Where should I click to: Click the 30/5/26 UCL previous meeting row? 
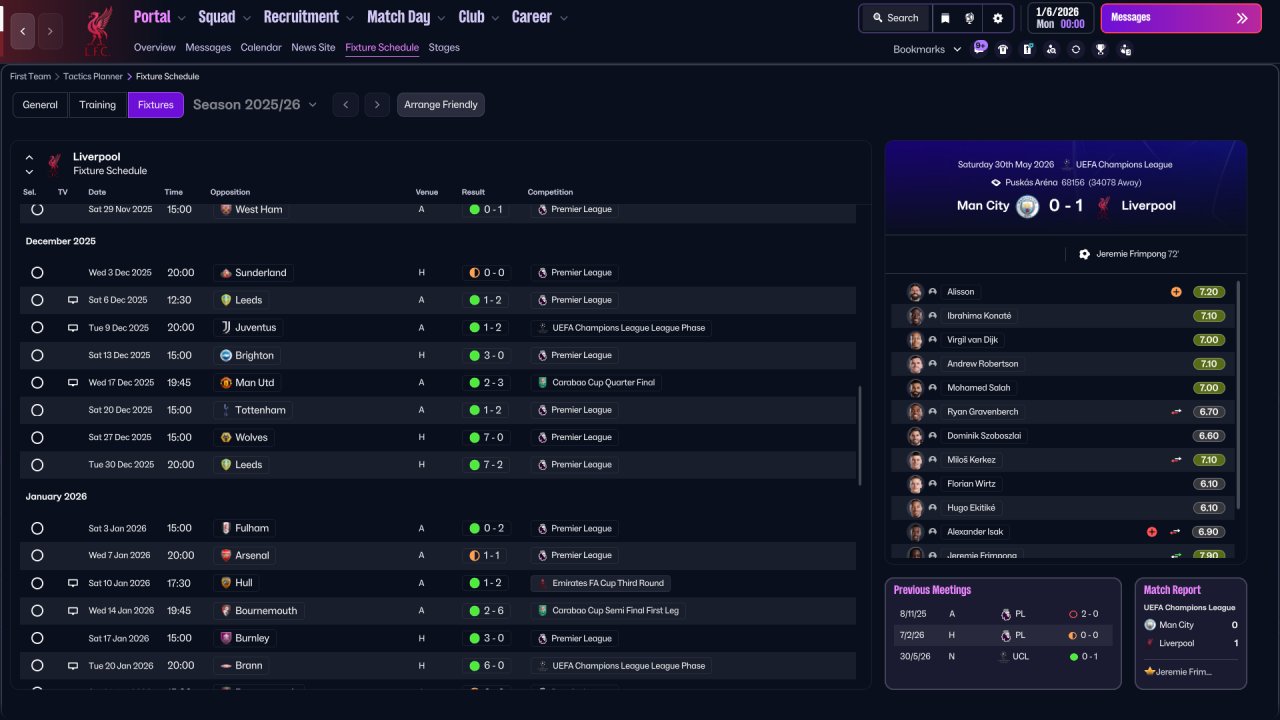[x=1003, y=657]
